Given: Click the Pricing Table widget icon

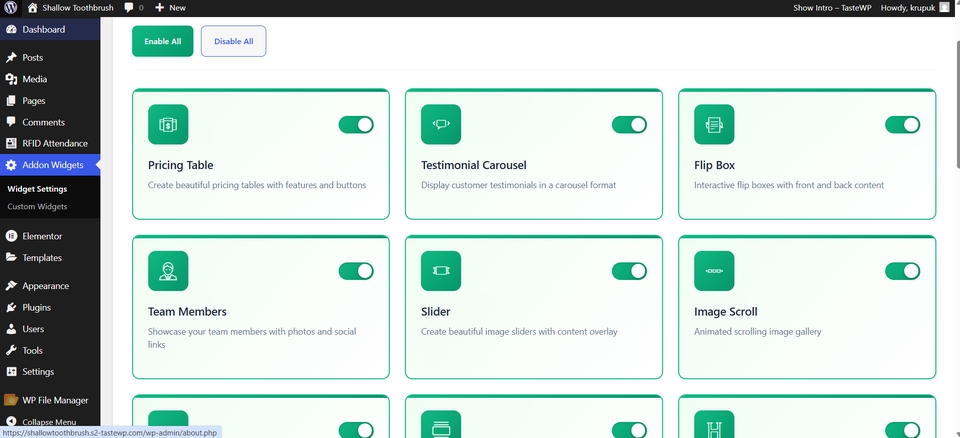Looking at the screenshot, I should pos(168,124).
